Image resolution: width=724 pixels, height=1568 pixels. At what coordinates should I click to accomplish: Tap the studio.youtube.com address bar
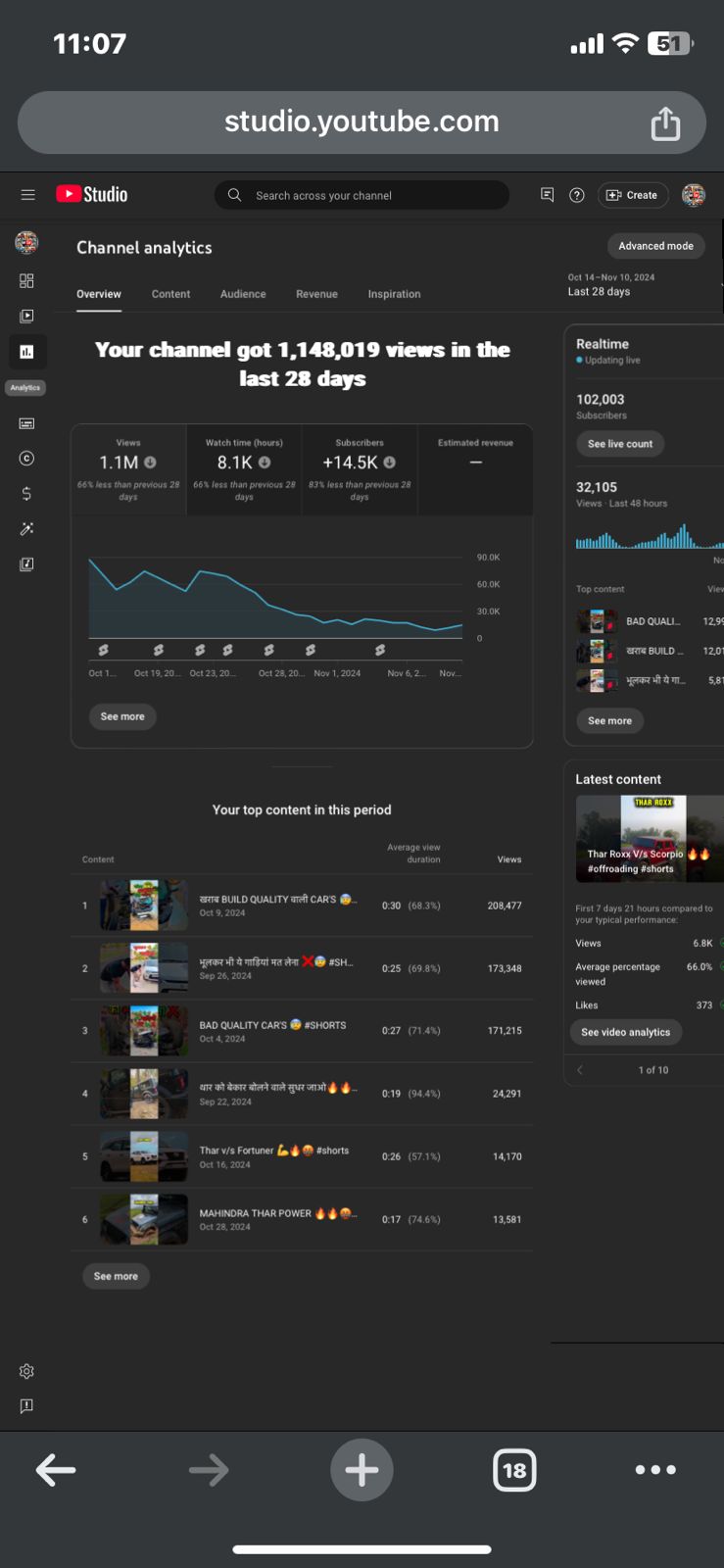(x=362, y=122)
